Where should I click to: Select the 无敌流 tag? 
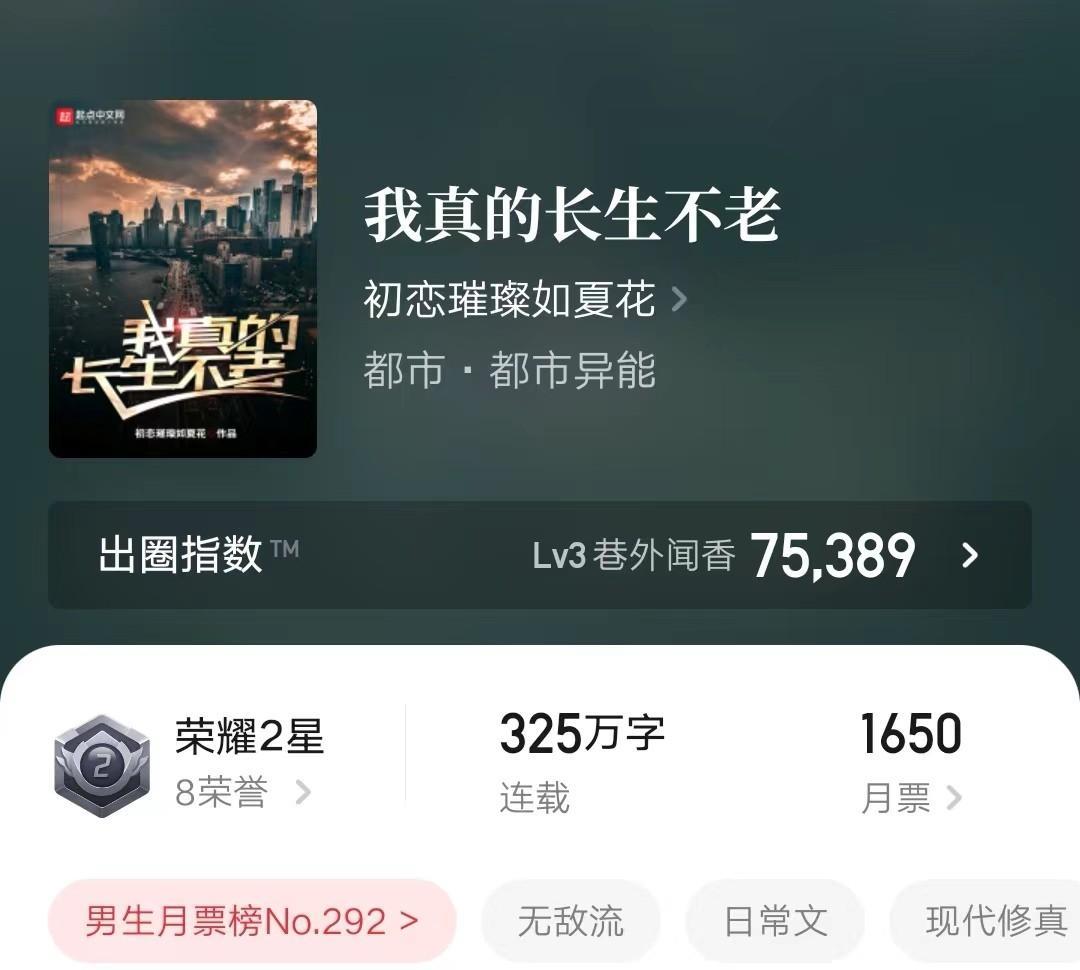(x=570, y=921)
